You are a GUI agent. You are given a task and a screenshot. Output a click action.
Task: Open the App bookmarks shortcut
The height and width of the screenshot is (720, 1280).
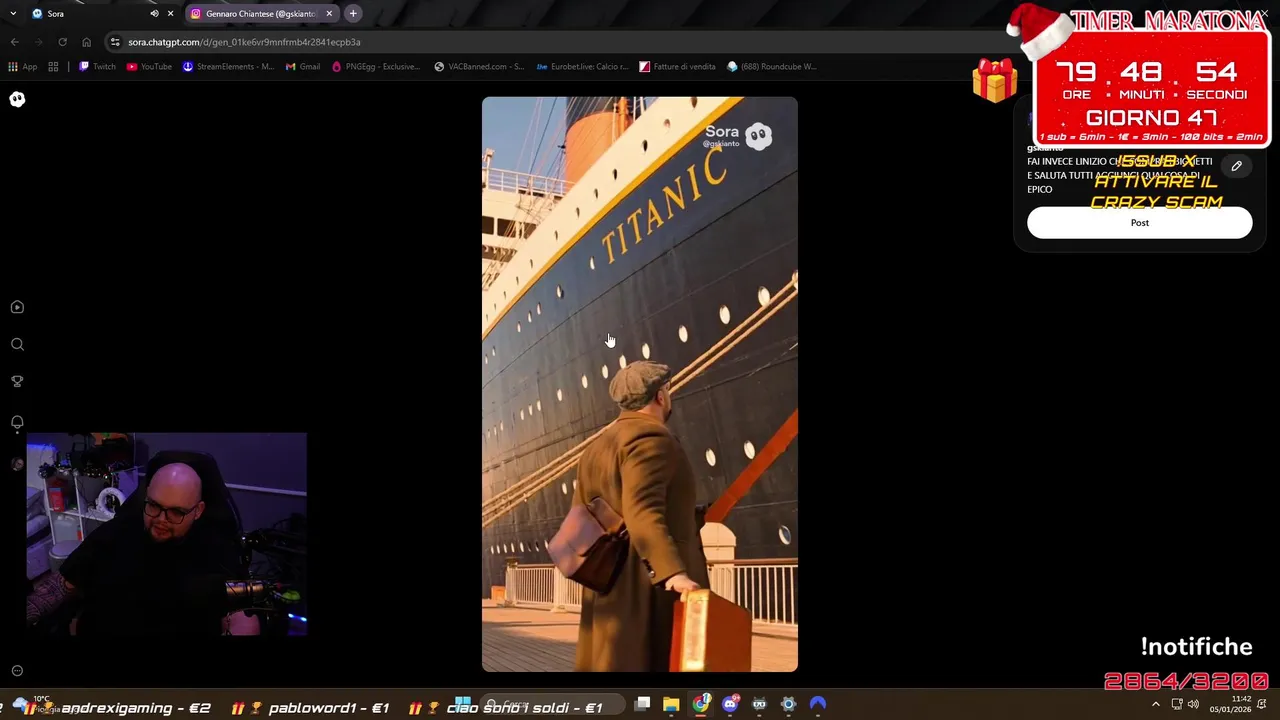click(22, 67)
